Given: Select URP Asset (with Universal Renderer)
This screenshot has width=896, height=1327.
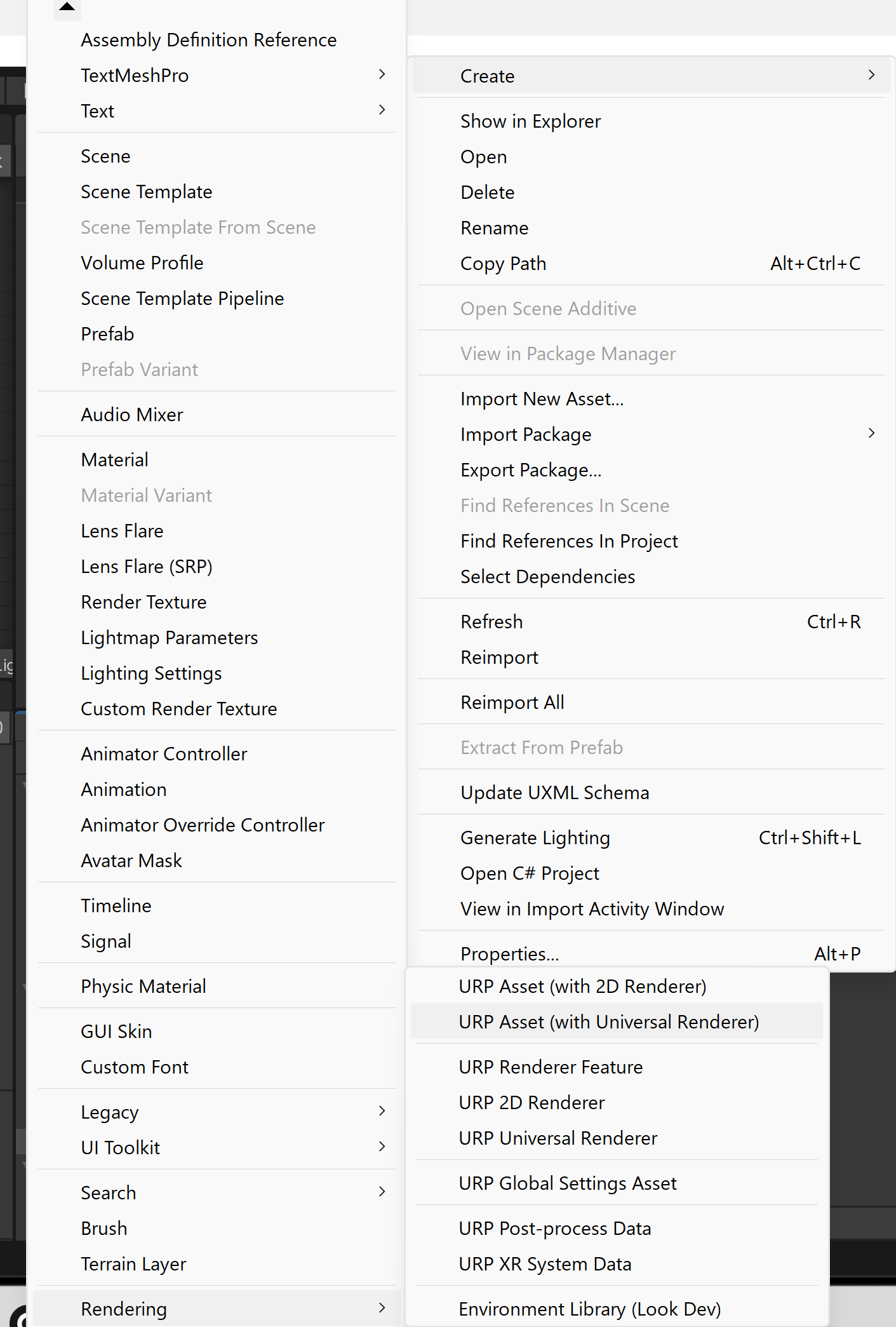Looking at the screenshot, I should tap(608, 1021).
